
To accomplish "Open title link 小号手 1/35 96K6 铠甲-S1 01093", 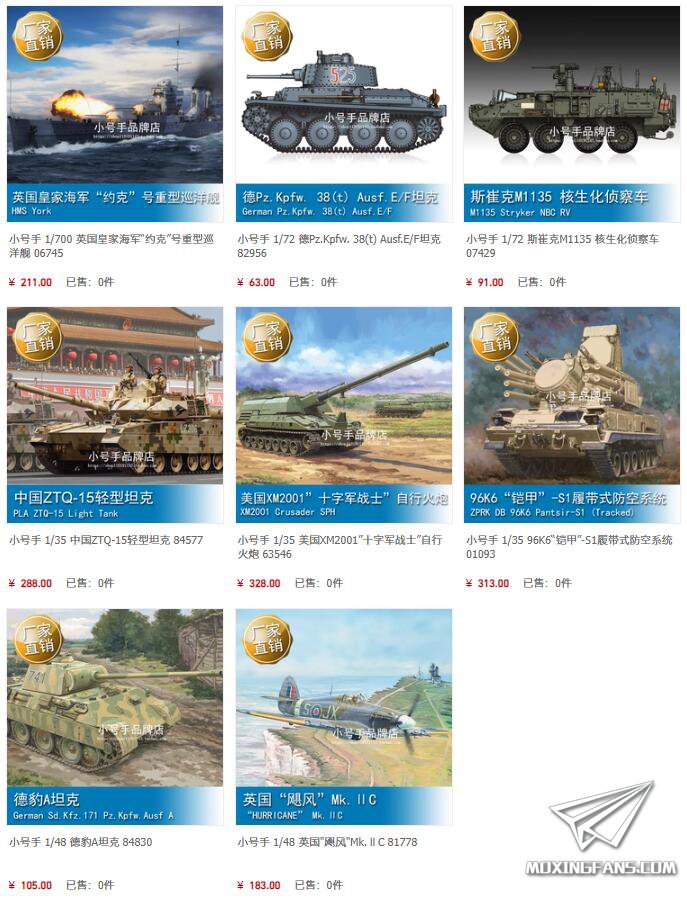I will [570, 547].
